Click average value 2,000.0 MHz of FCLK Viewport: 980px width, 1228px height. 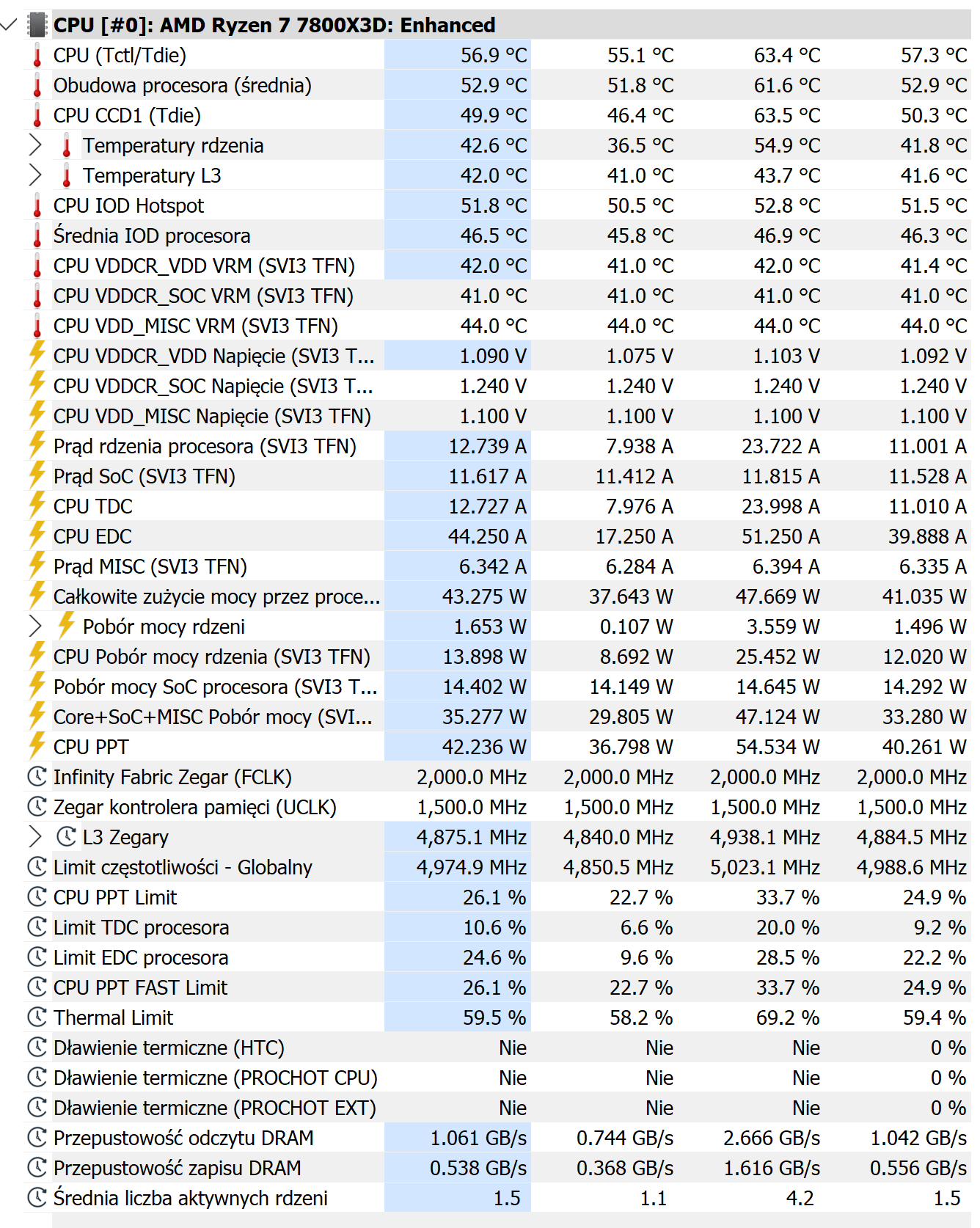912,777
